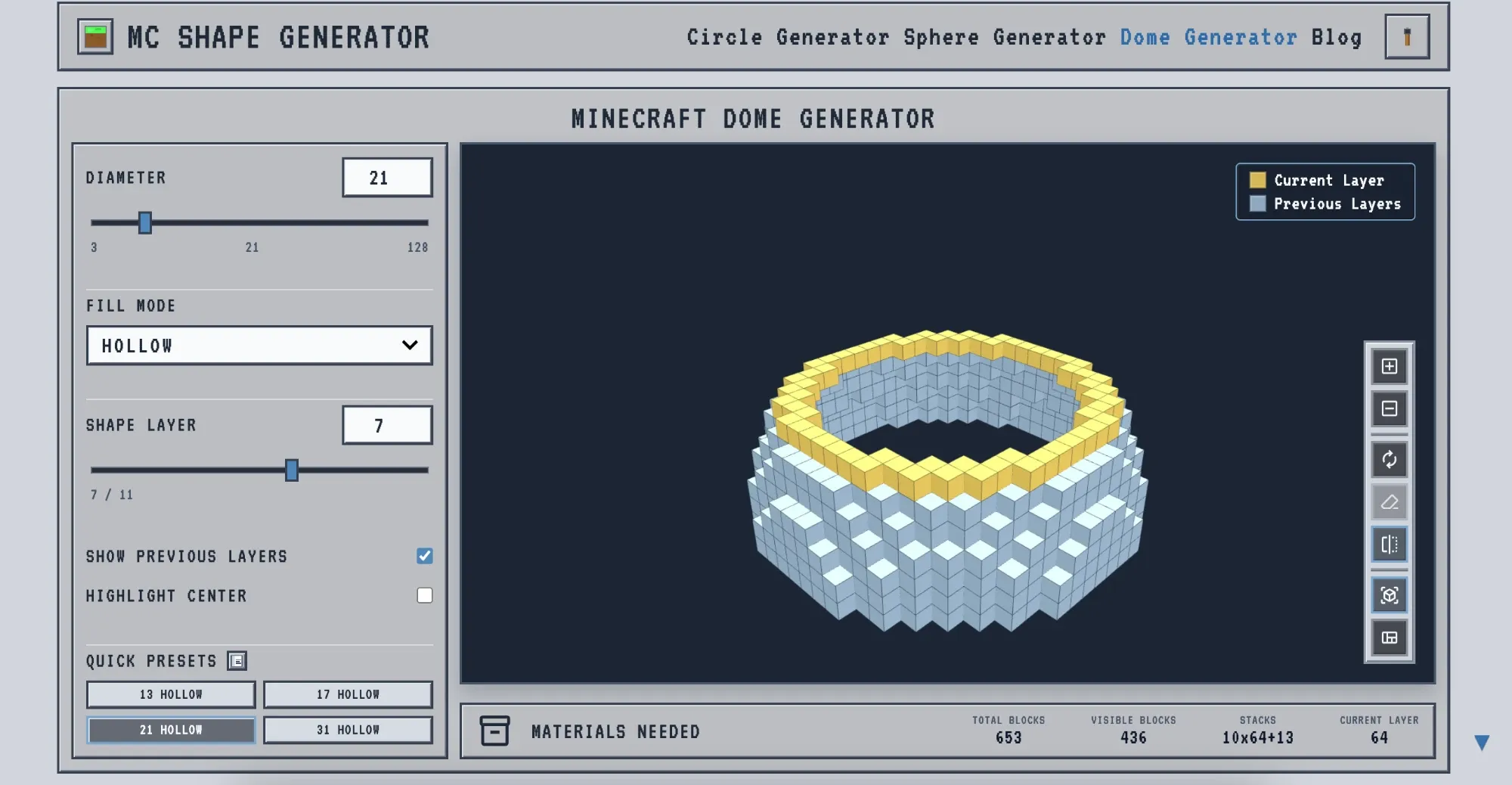Image resolution: width=1512 pixels, height=785 pixels.
Task: Click the Shape Layer slider handle
Action: [292, 470]
